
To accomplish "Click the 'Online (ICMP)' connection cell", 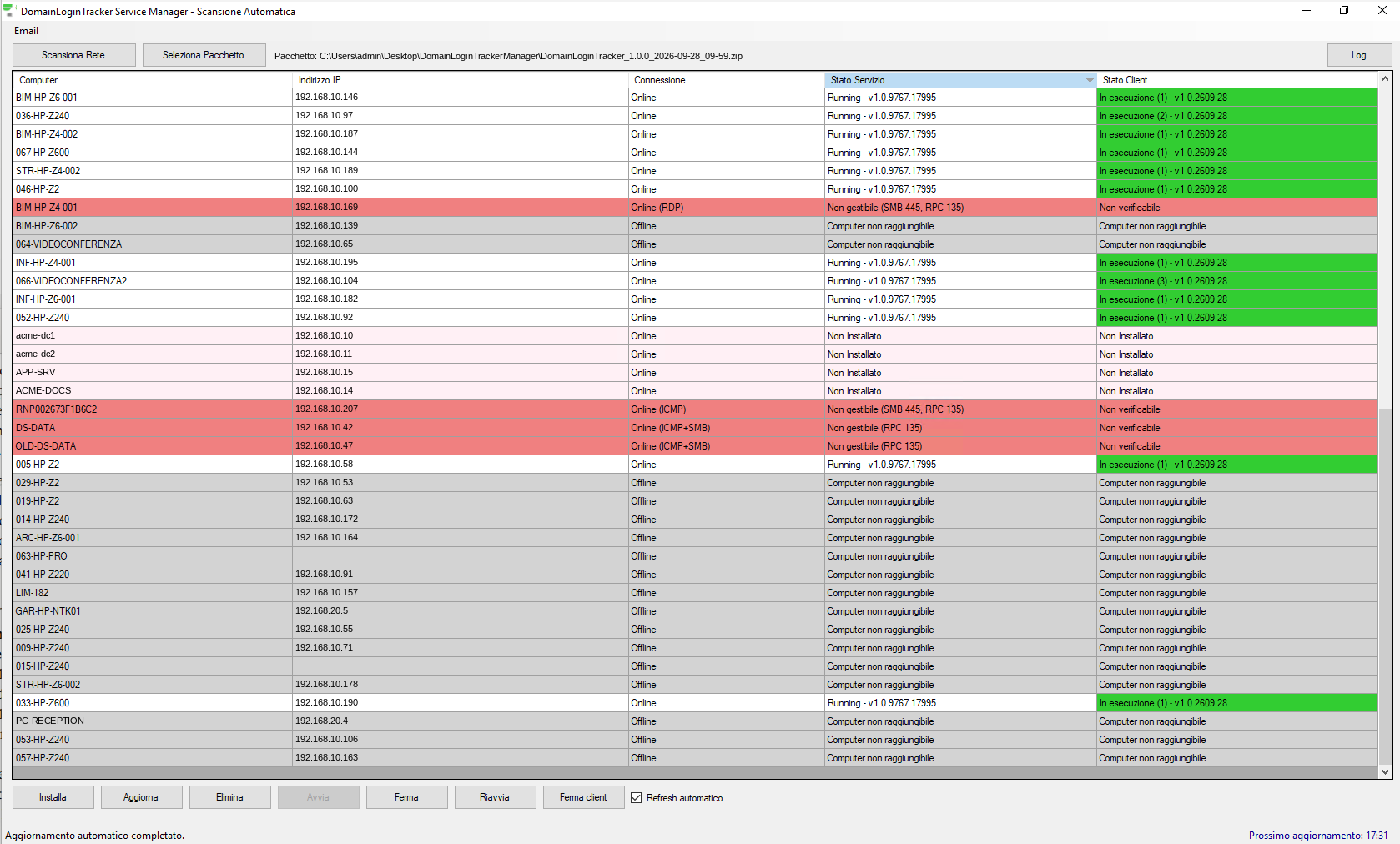I will pos(727,409).
